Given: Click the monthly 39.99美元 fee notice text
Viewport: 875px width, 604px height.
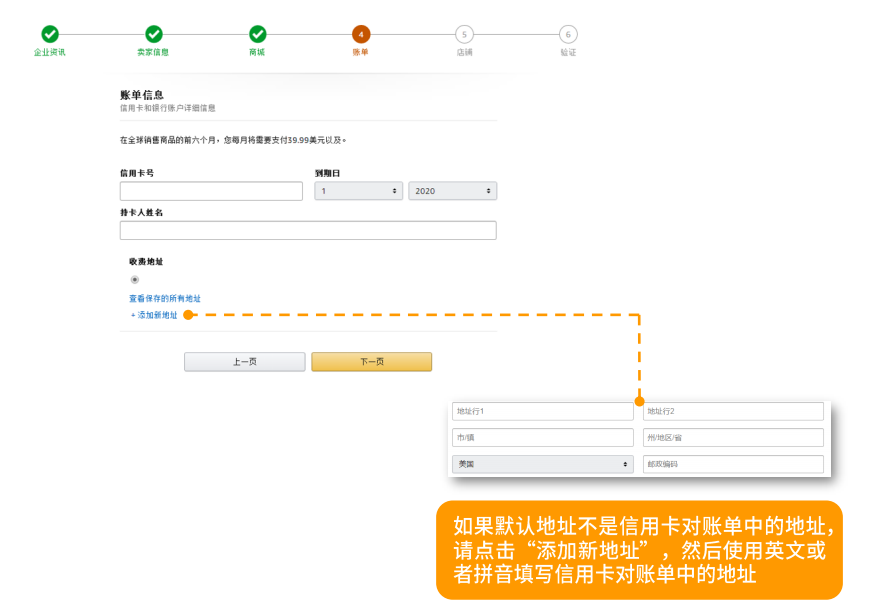Looking at the screenshot, I should [233, 140].
